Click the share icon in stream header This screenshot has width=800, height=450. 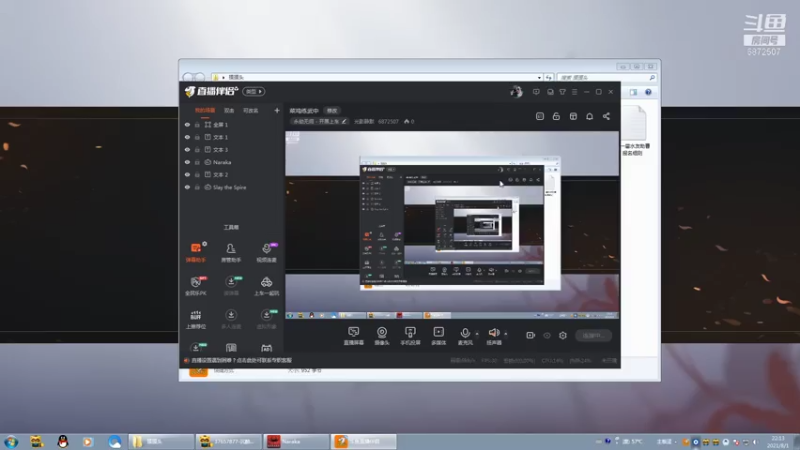tap(606, 116)
